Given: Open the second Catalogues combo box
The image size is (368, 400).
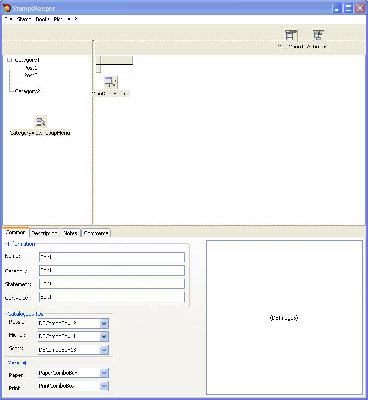Looking at the screenshot, I should [x=104, y=337].
